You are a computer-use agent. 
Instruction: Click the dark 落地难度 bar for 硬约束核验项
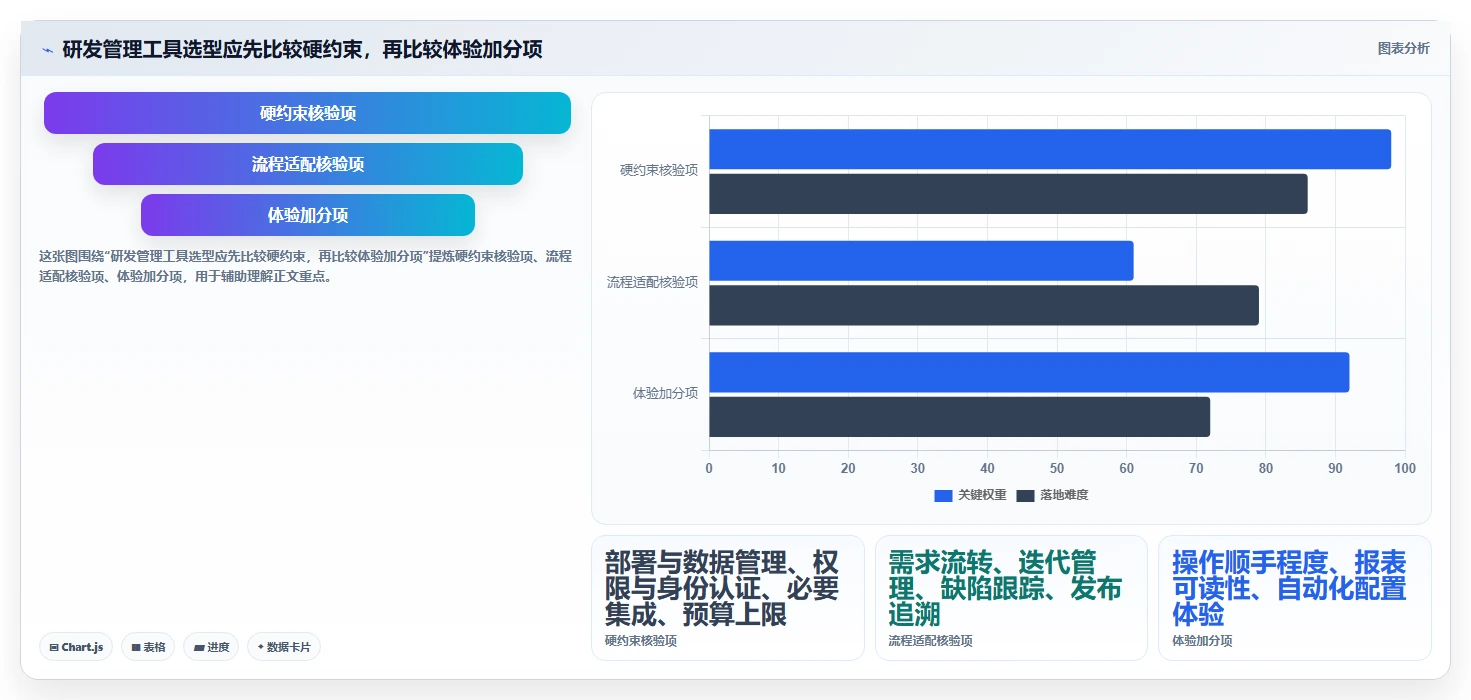coord(1008,194)
